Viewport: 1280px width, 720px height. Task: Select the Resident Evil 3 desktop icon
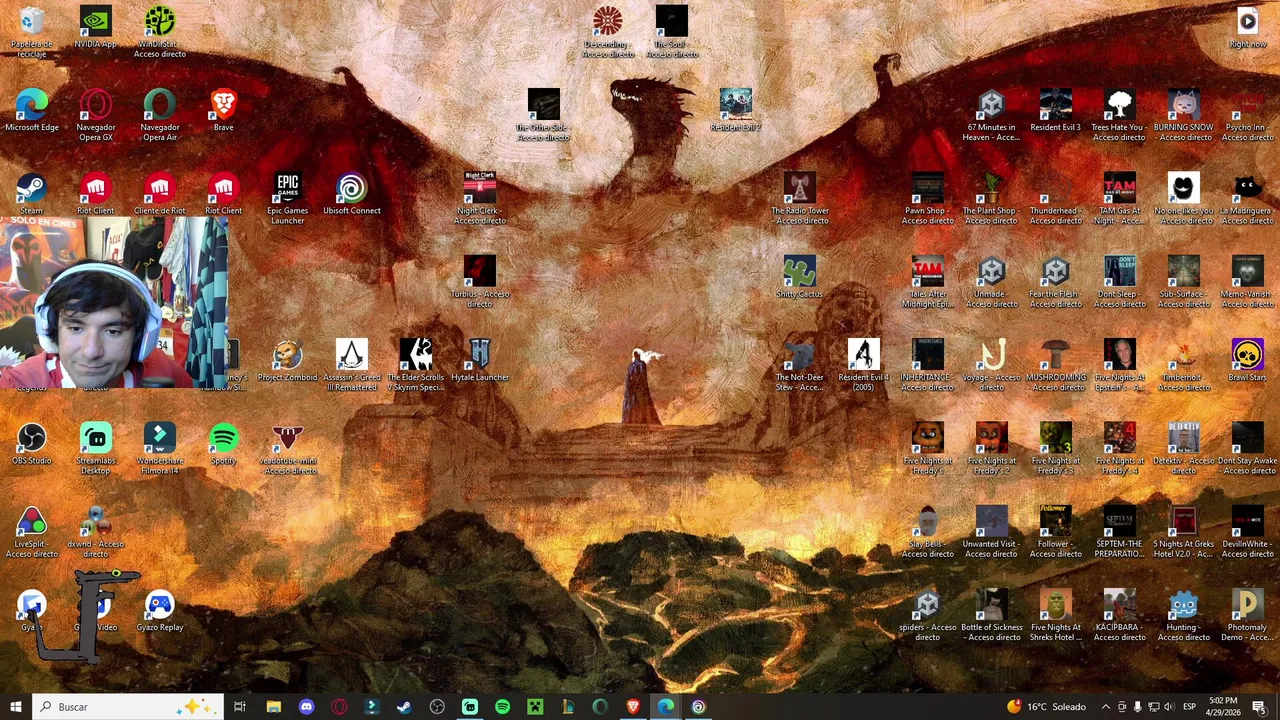point(1055,111)
